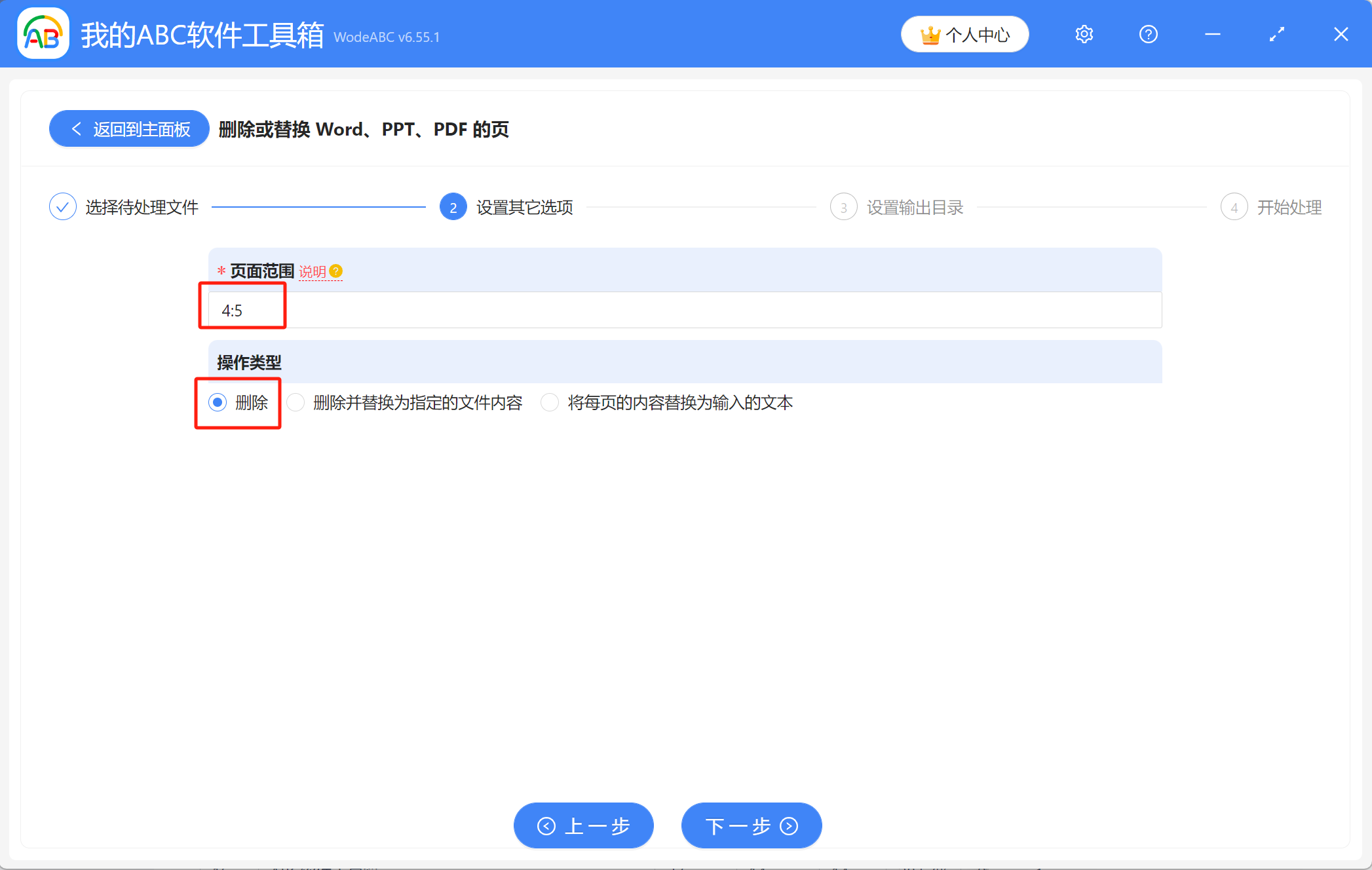Click the 上一步 button
The image size is (1372, 870).
click(583, 825)
